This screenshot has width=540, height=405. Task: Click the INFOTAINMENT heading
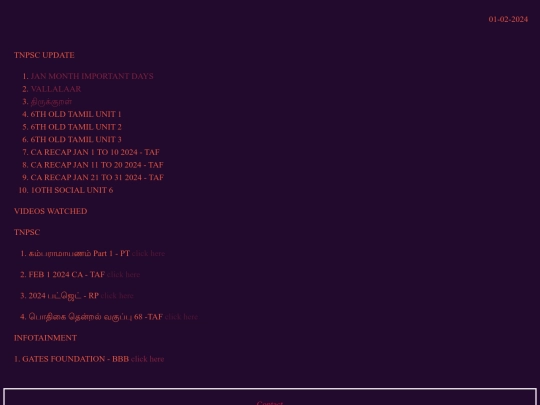(45, 338)
